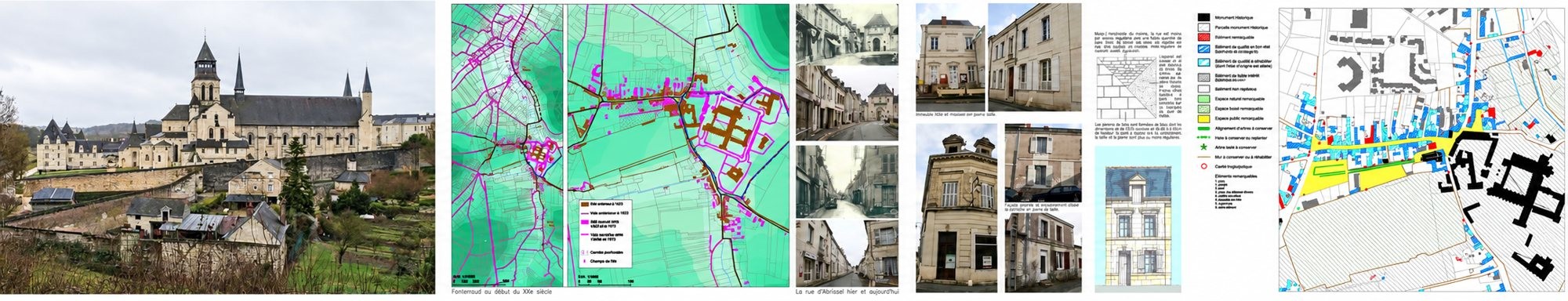Open the narrow left historical map panel
The image size is (1568, 301).
click(506, 146)
